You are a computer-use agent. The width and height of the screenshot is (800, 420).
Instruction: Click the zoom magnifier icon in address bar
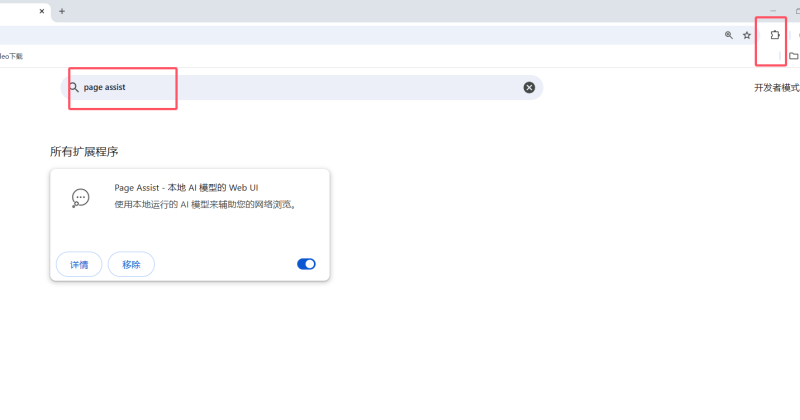(729, 35)
